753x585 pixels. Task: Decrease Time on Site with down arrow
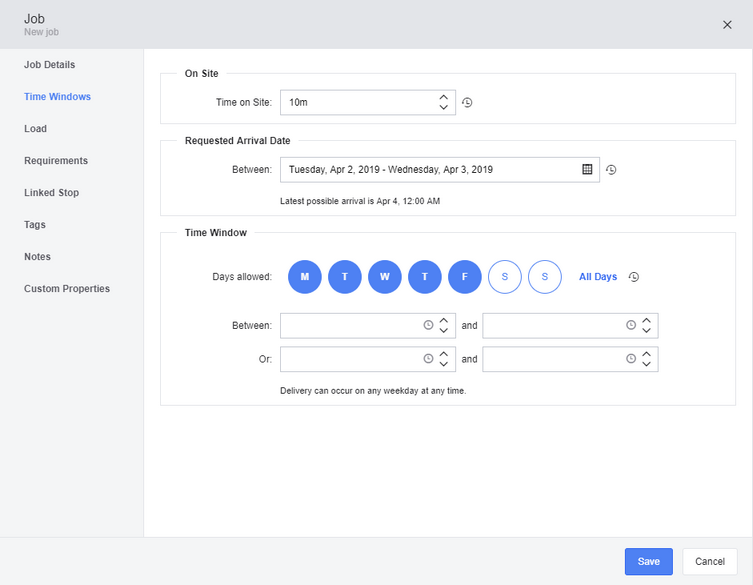(444, 107)
